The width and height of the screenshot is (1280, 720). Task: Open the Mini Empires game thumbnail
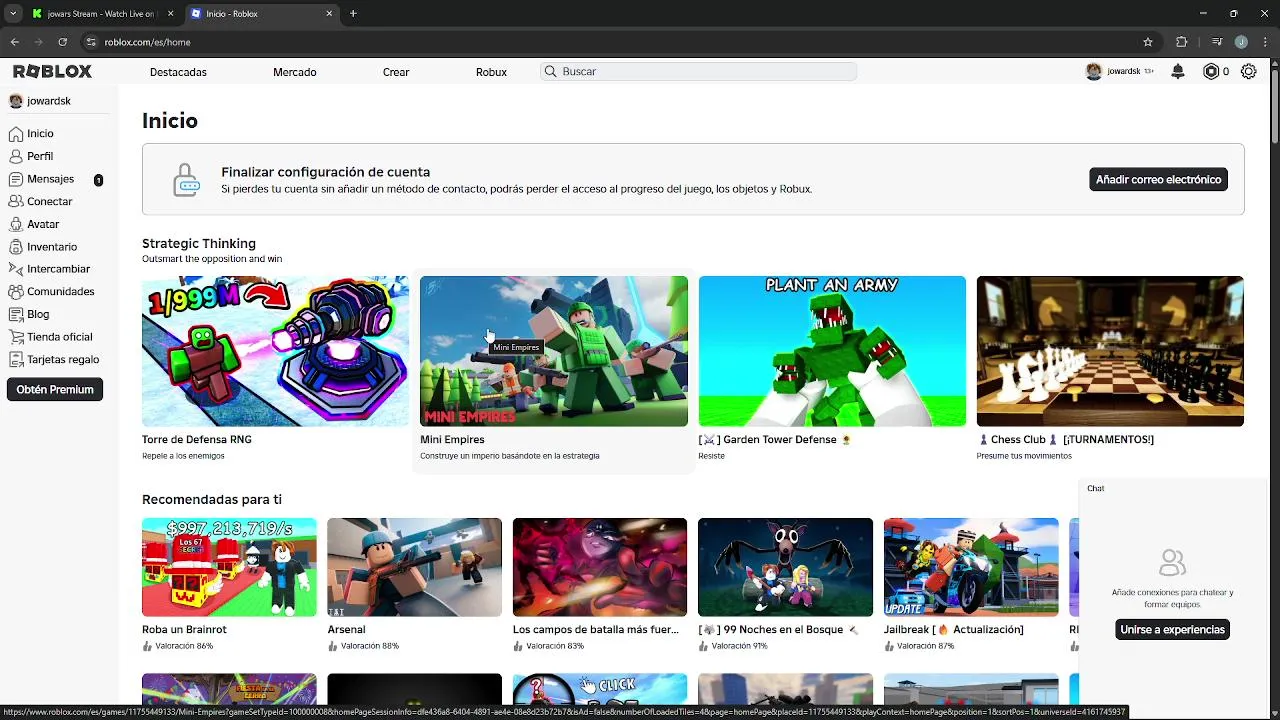tap(553, 351)
